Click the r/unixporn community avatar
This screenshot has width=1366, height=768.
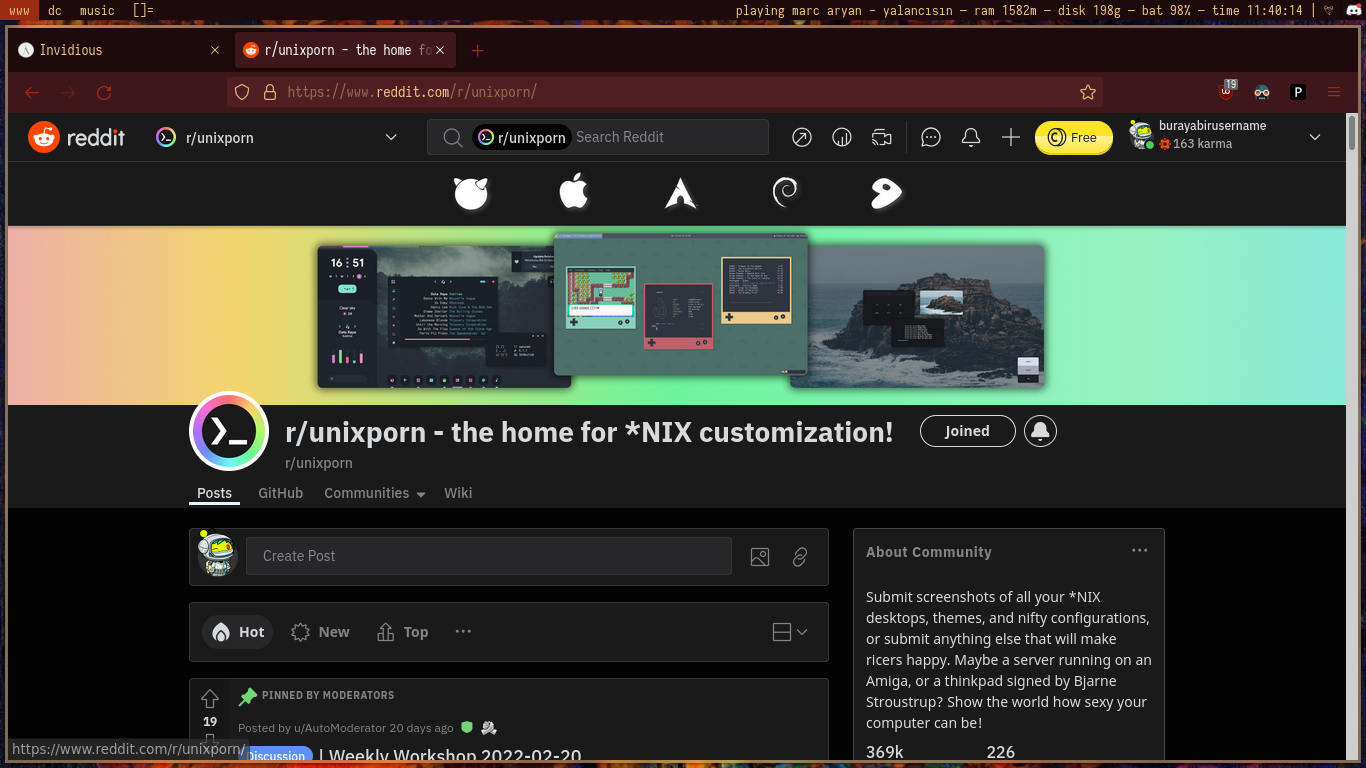[x=229, y=431]
